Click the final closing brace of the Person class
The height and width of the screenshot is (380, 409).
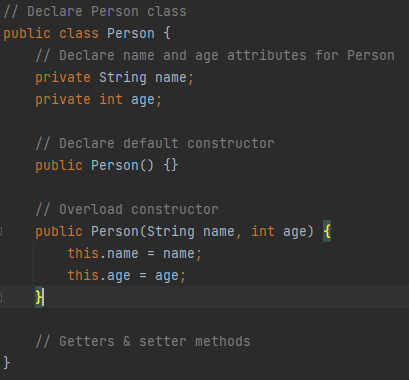click(7, 363)
